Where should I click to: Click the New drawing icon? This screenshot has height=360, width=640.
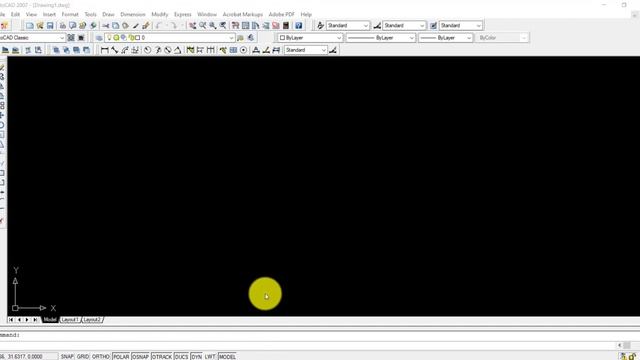tap(30, 26)
